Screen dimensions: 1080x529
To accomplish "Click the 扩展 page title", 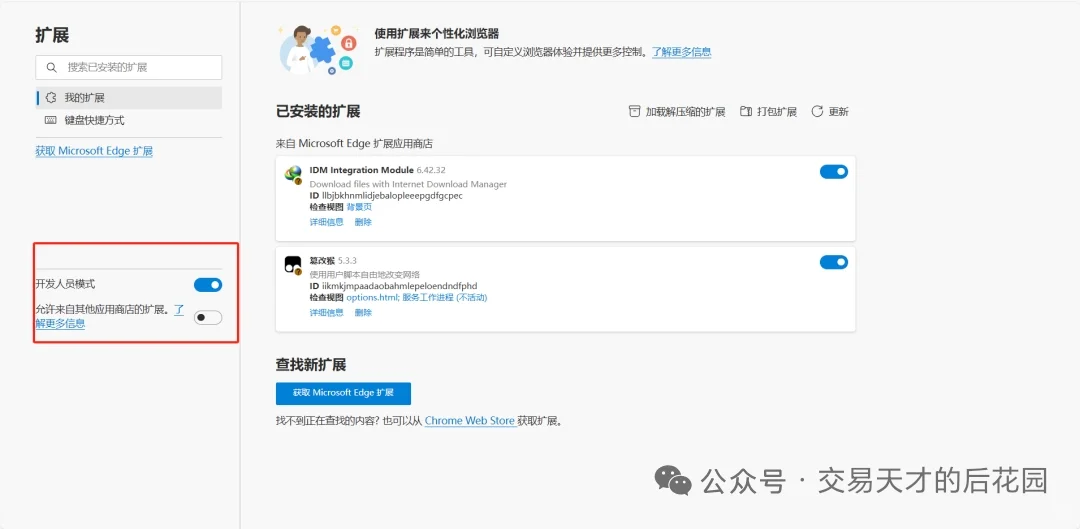I will (52, 35).
